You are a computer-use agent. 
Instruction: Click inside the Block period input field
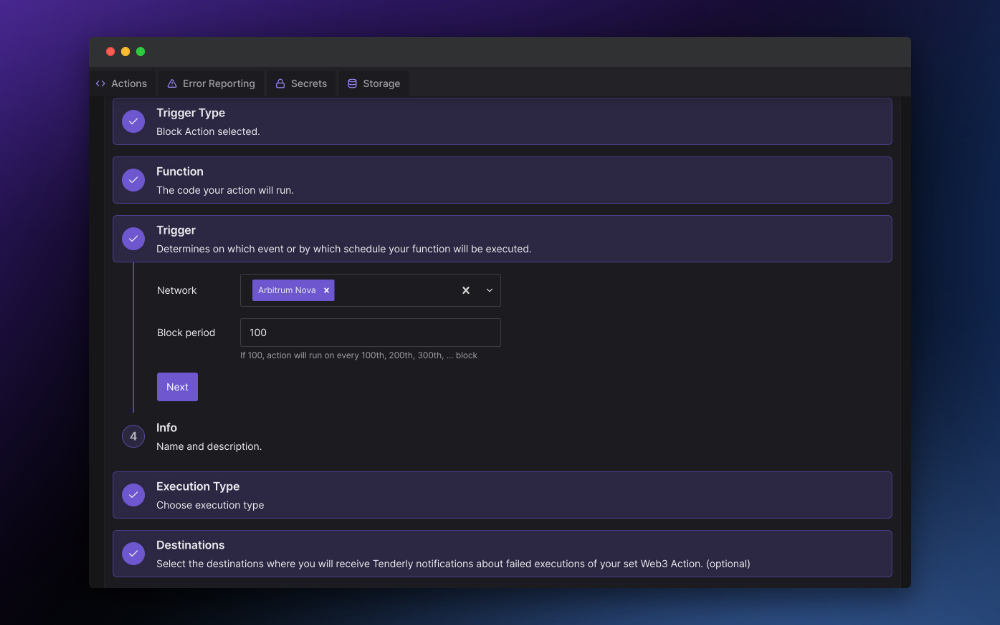coord(370,332)
